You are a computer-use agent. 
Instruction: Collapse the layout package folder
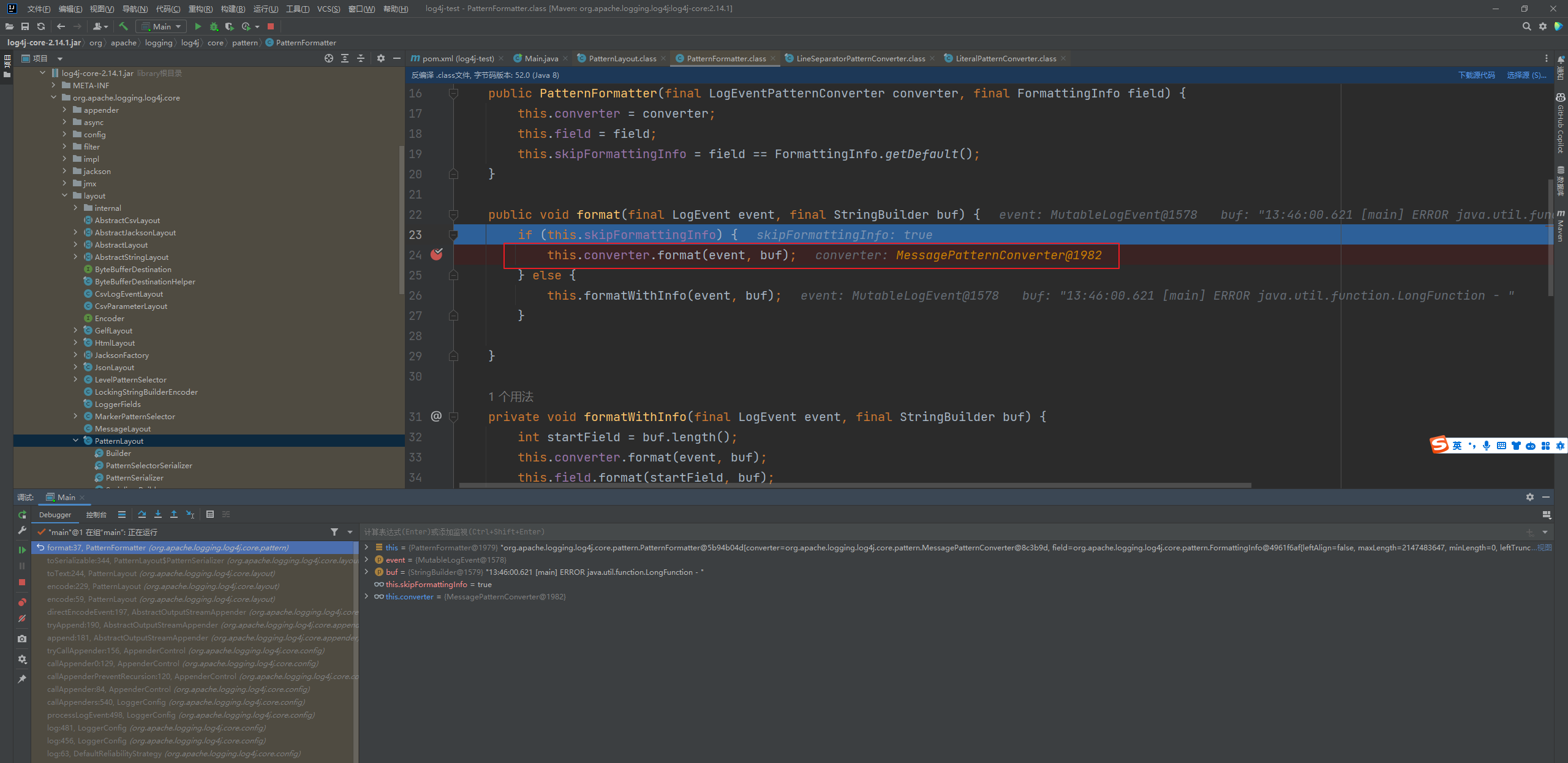click(64, 195)
